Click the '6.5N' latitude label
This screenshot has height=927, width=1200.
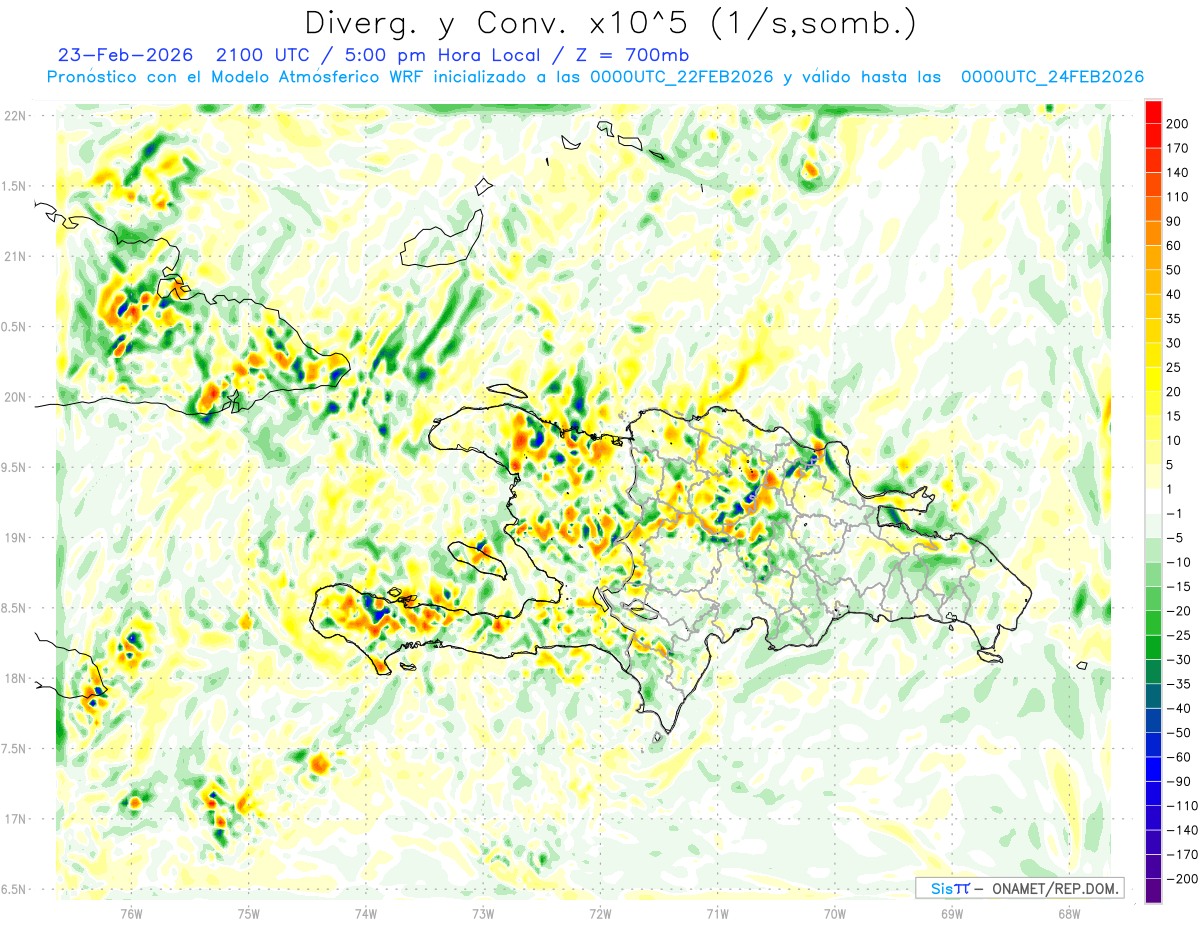(15, 889)
